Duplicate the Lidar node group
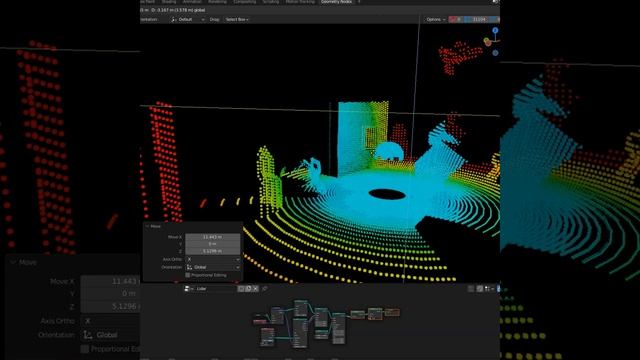The image size is (640, 360). (248, 289)
